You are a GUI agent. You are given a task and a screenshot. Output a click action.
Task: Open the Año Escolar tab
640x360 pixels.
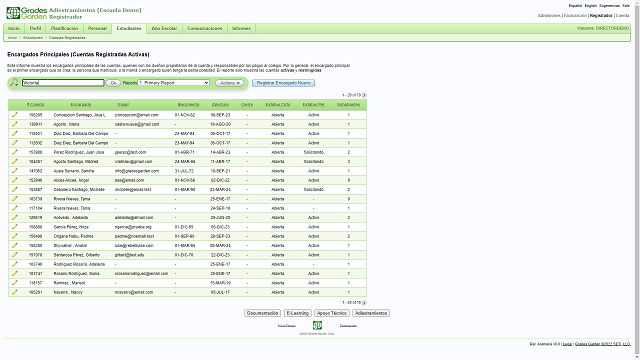tap(164, 28)
